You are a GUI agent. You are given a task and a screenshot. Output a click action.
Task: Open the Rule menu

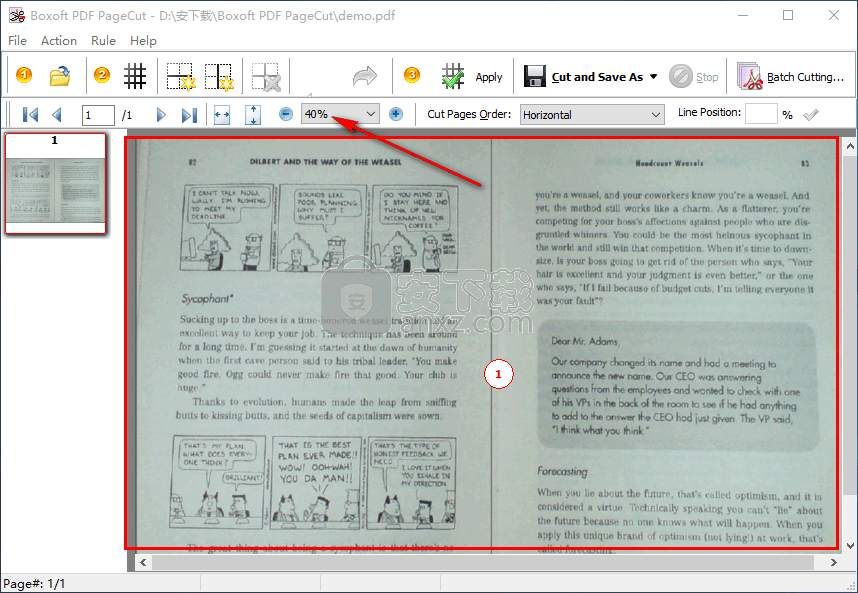(103, 41)
